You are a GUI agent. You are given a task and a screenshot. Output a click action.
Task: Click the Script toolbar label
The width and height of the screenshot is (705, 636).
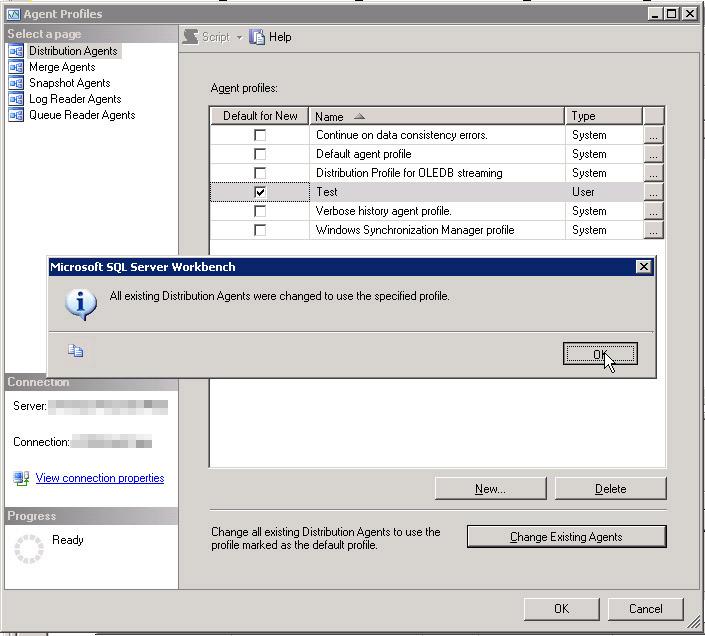point(216,37)
